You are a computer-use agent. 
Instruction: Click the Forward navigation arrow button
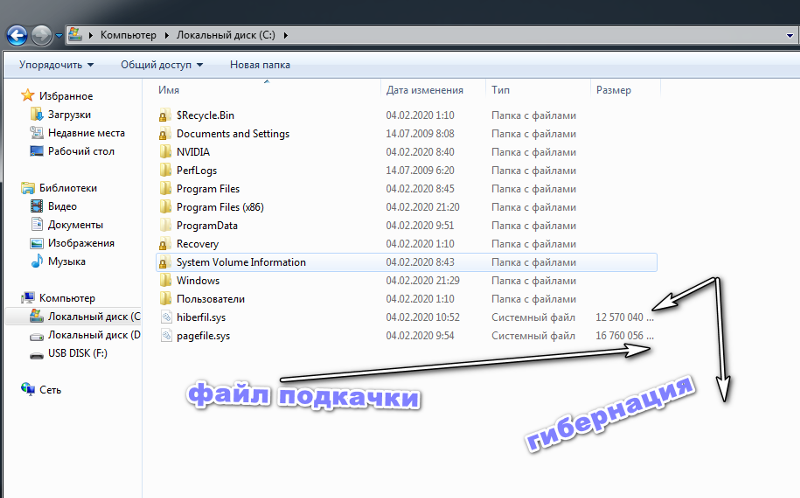coord(41,35)
